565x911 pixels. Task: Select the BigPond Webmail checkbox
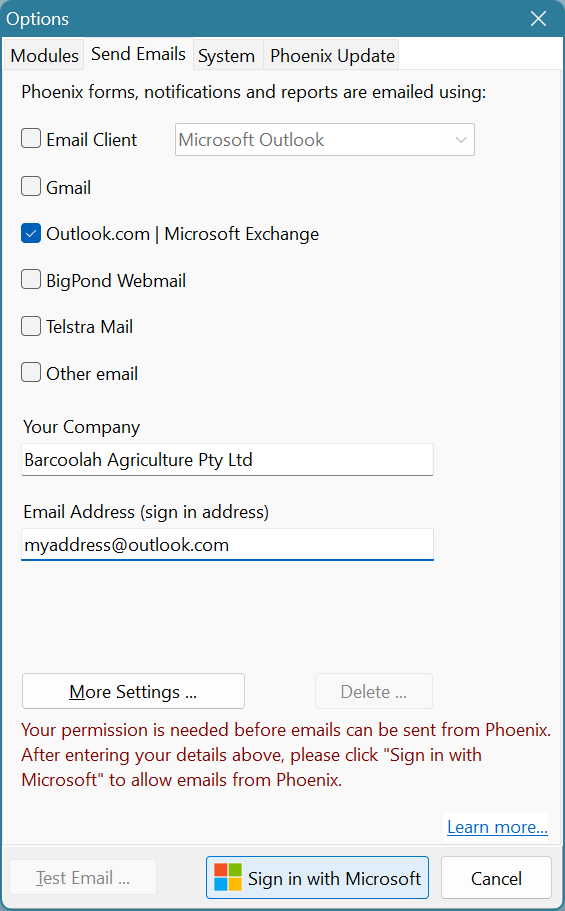pyautogui.click(x=31, y=279)
